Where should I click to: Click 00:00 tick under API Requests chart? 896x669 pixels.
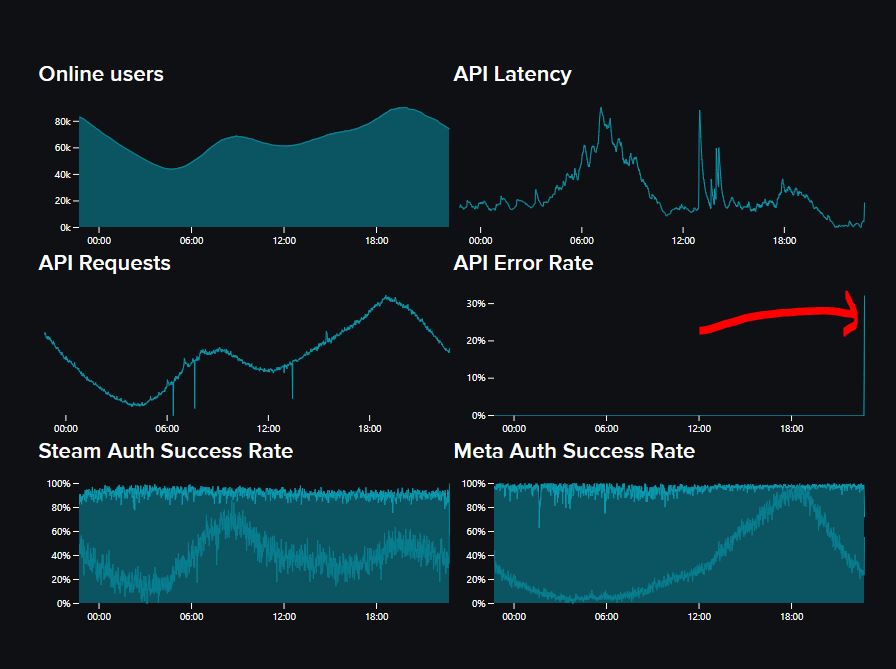66,428
